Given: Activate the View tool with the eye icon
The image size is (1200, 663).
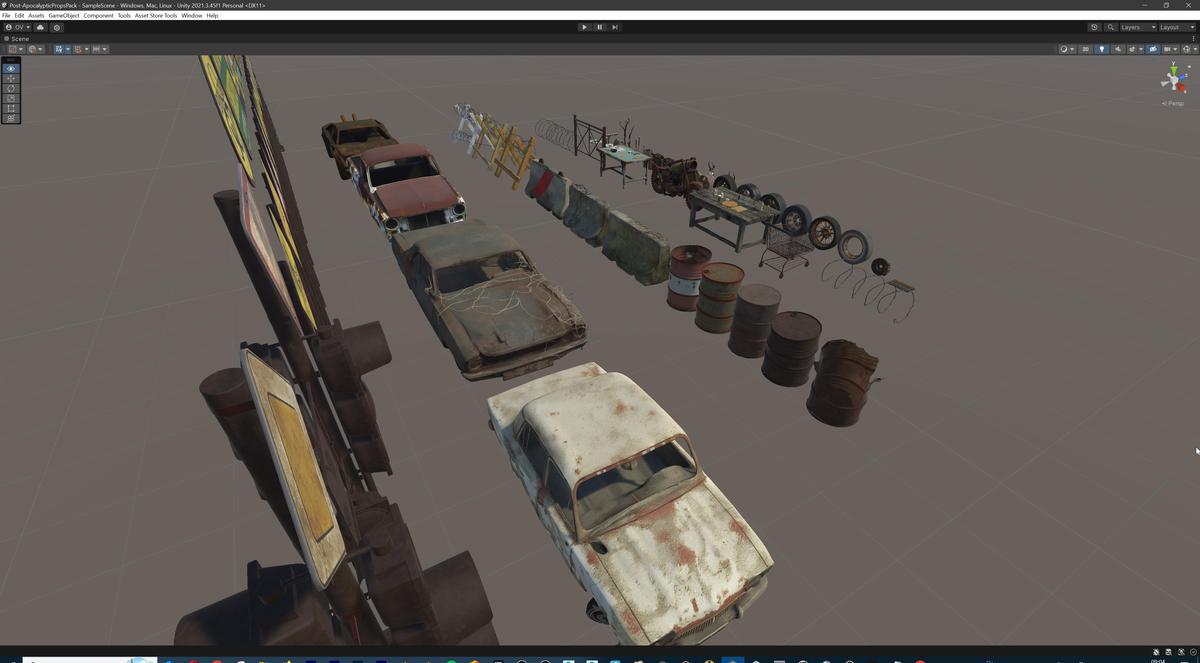Looking at the screenshot, I should [11, 68].
